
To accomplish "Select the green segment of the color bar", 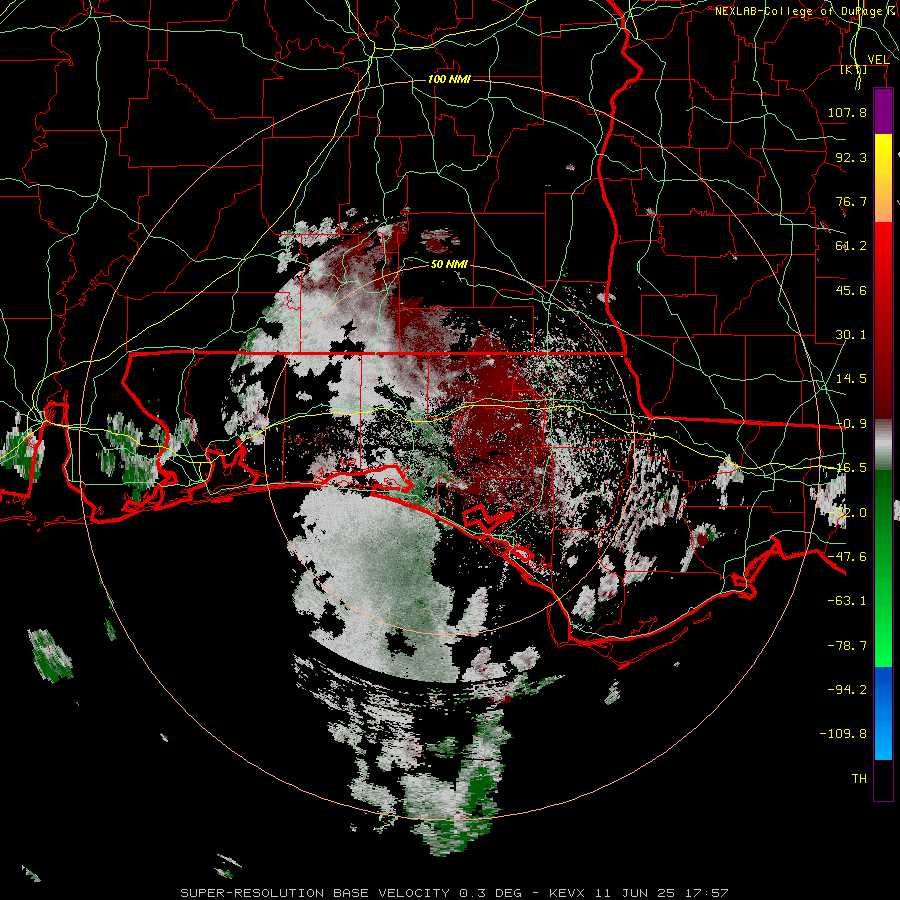I will tap(883, 568).
